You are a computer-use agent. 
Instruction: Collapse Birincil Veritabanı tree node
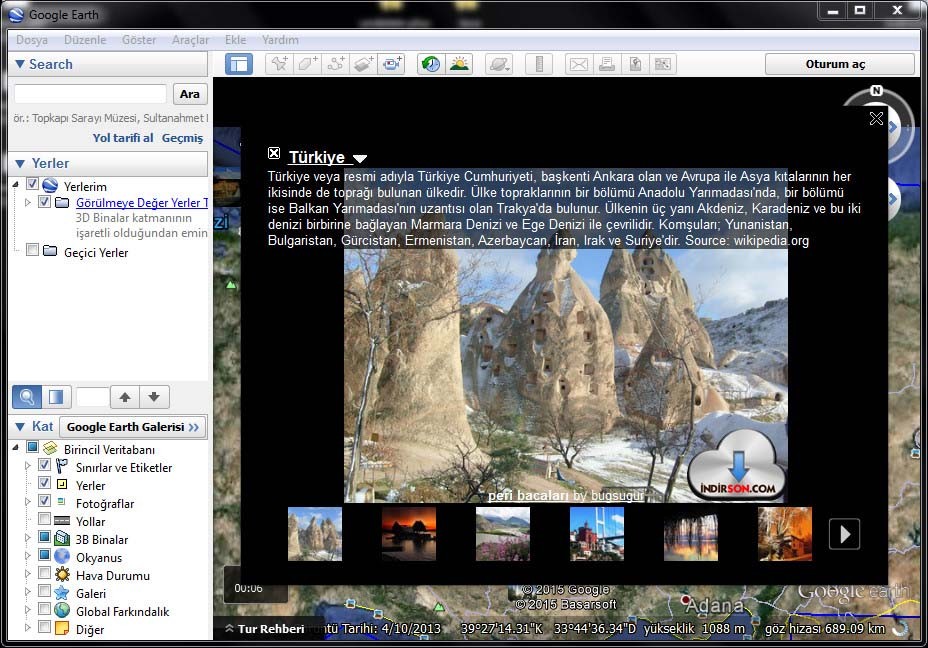(x=15, y=448)
